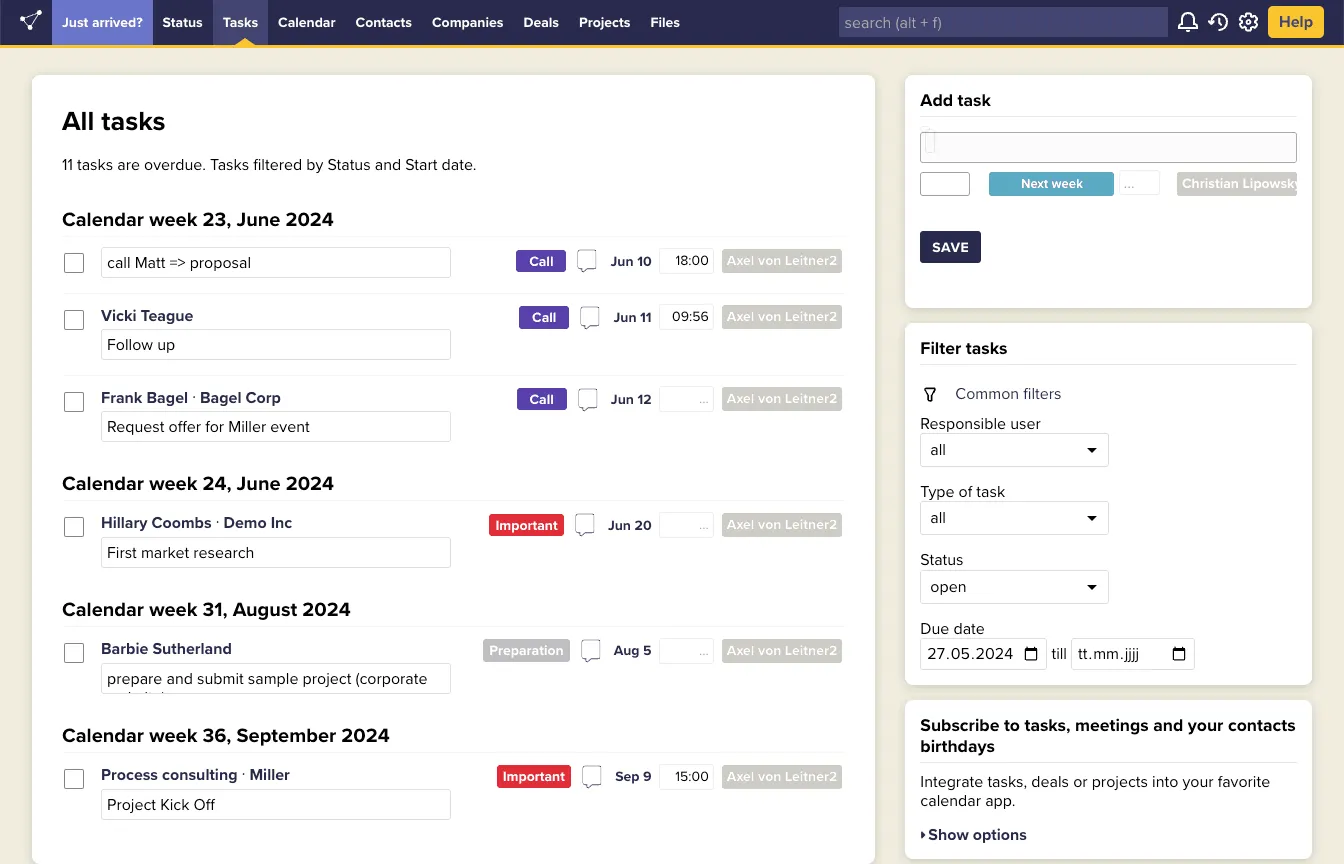Open the Contacts tab

383,22
